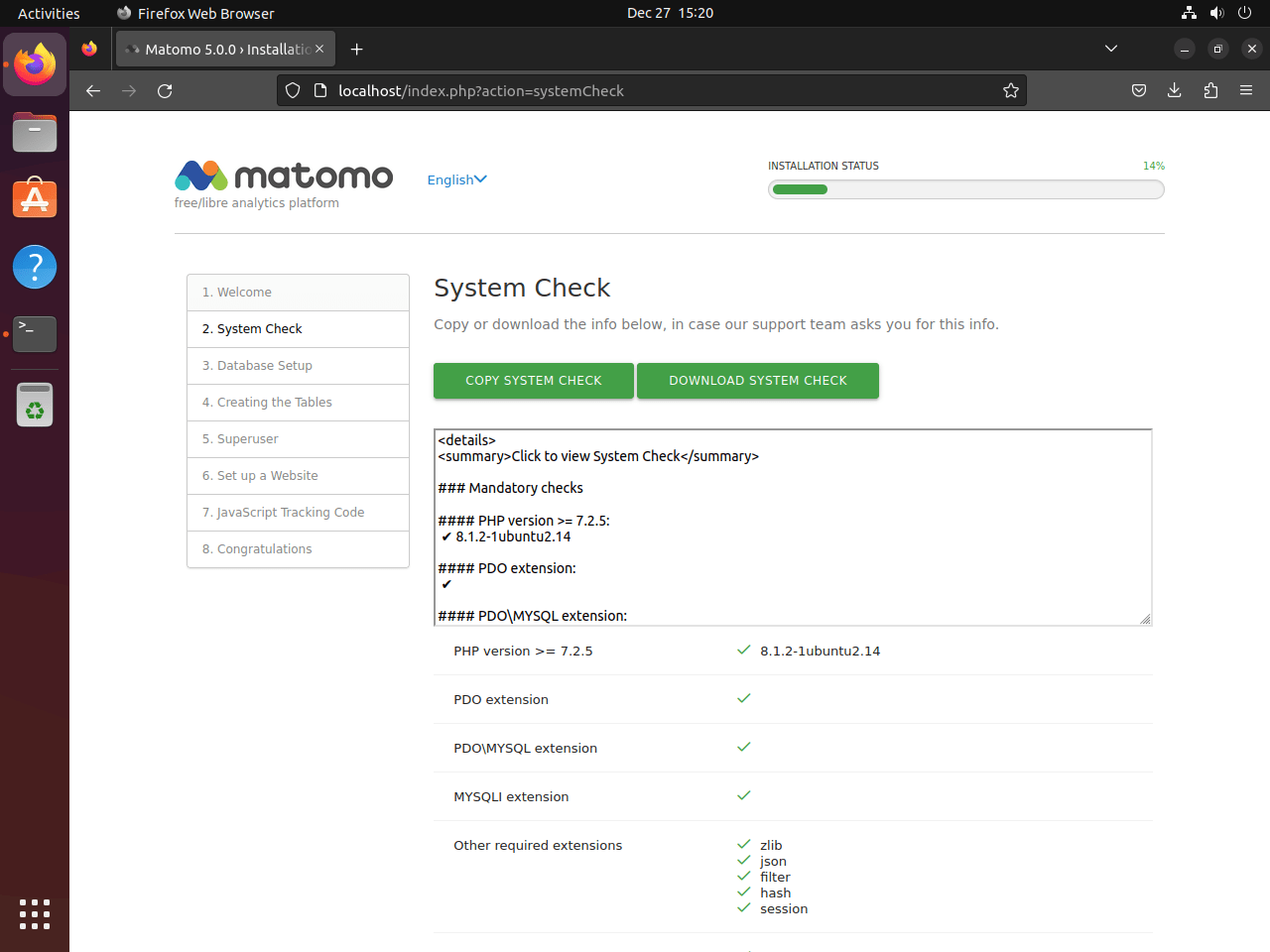Click the 8. Congratulations step
This screenshot has height=952, width=1270.
[298, 549]
